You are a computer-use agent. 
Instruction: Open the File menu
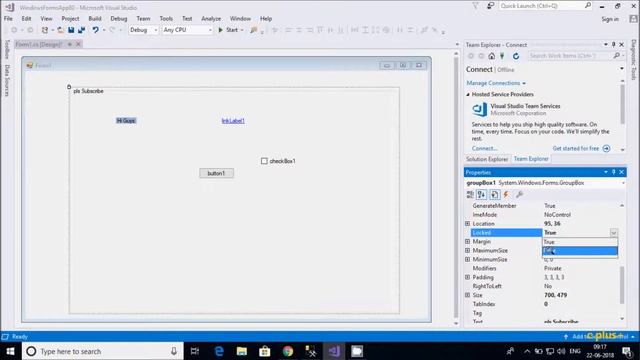pos(8,19)
